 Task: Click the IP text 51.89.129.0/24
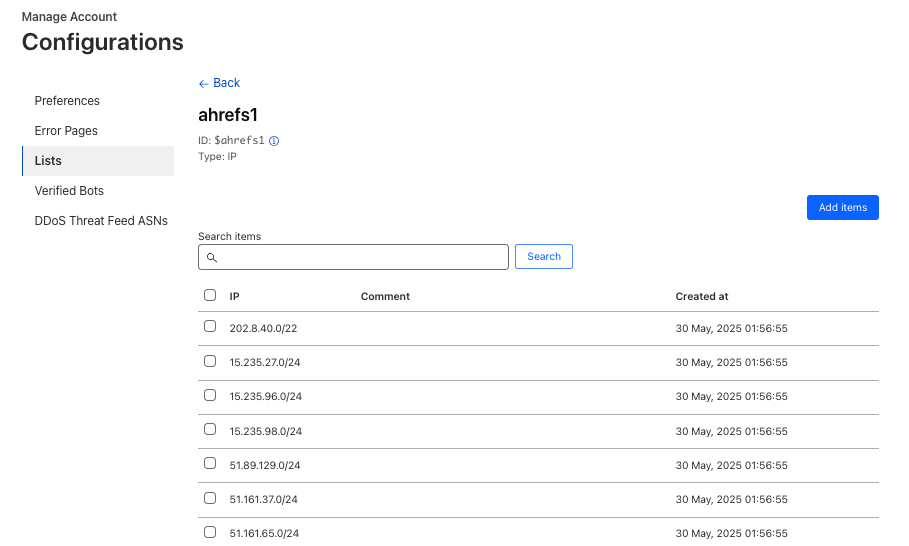(265, 465)
